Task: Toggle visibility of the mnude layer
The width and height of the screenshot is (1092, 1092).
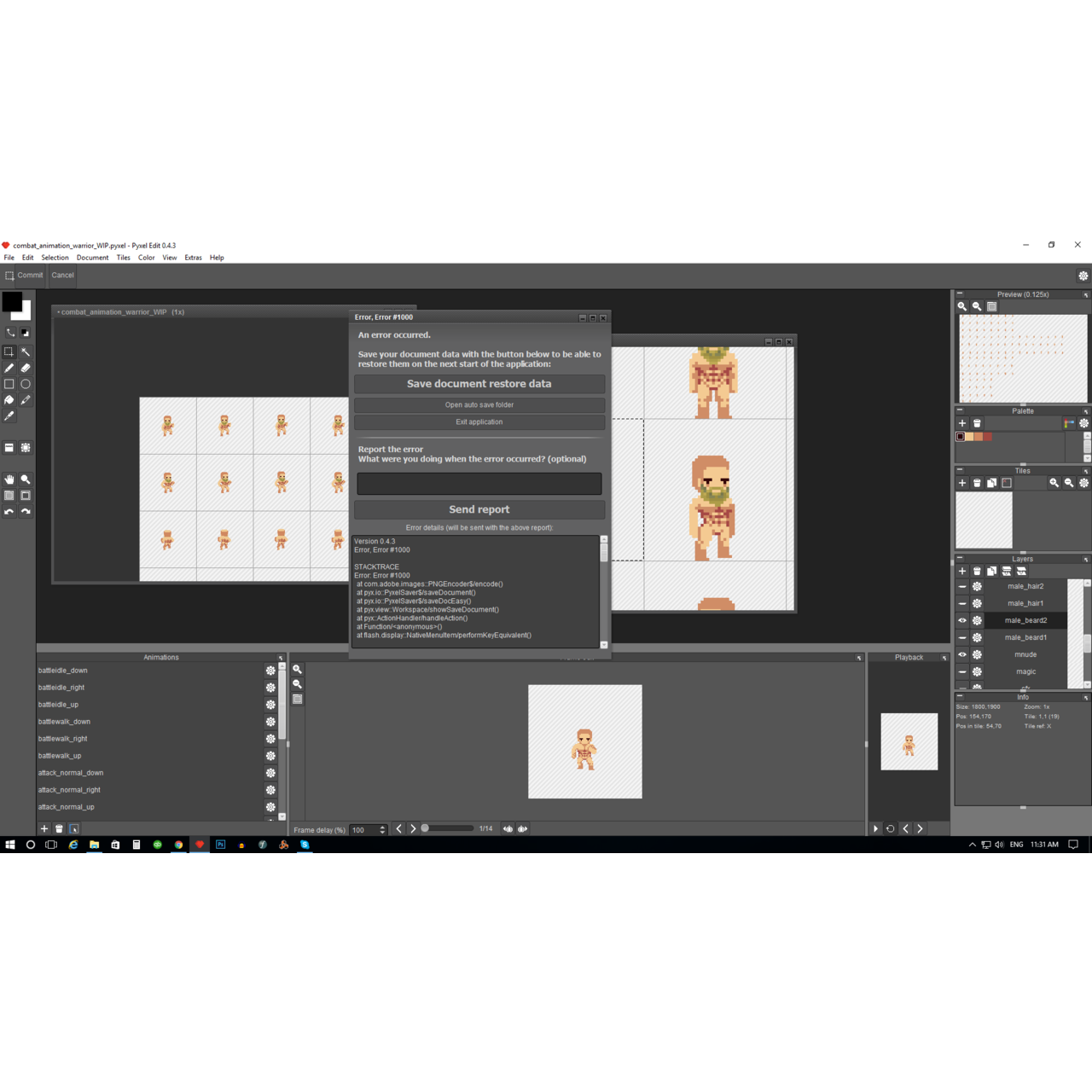Action: [x=962, y=654]
